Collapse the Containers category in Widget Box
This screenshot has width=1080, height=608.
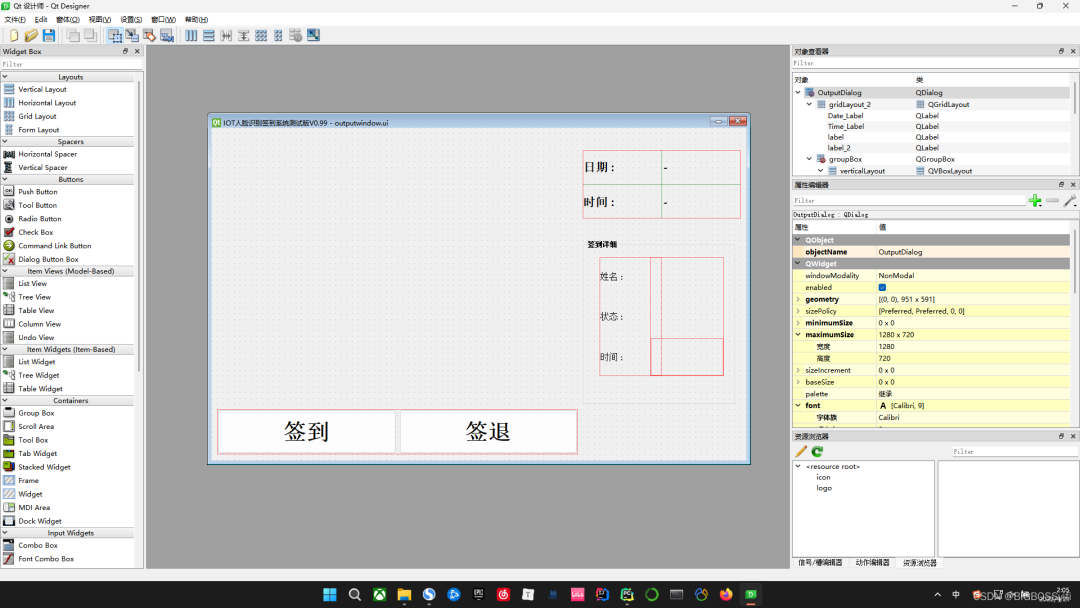pos(6,400)
